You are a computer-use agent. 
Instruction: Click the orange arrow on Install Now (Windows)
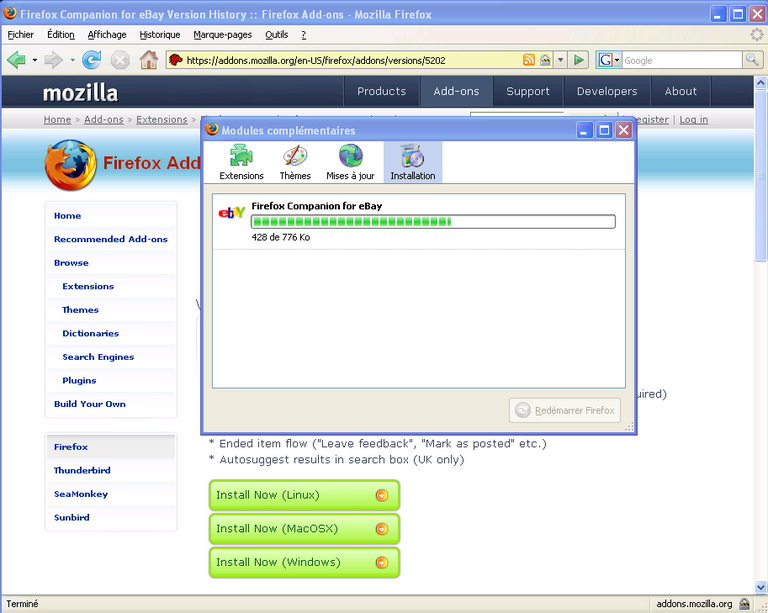(382, 563)
